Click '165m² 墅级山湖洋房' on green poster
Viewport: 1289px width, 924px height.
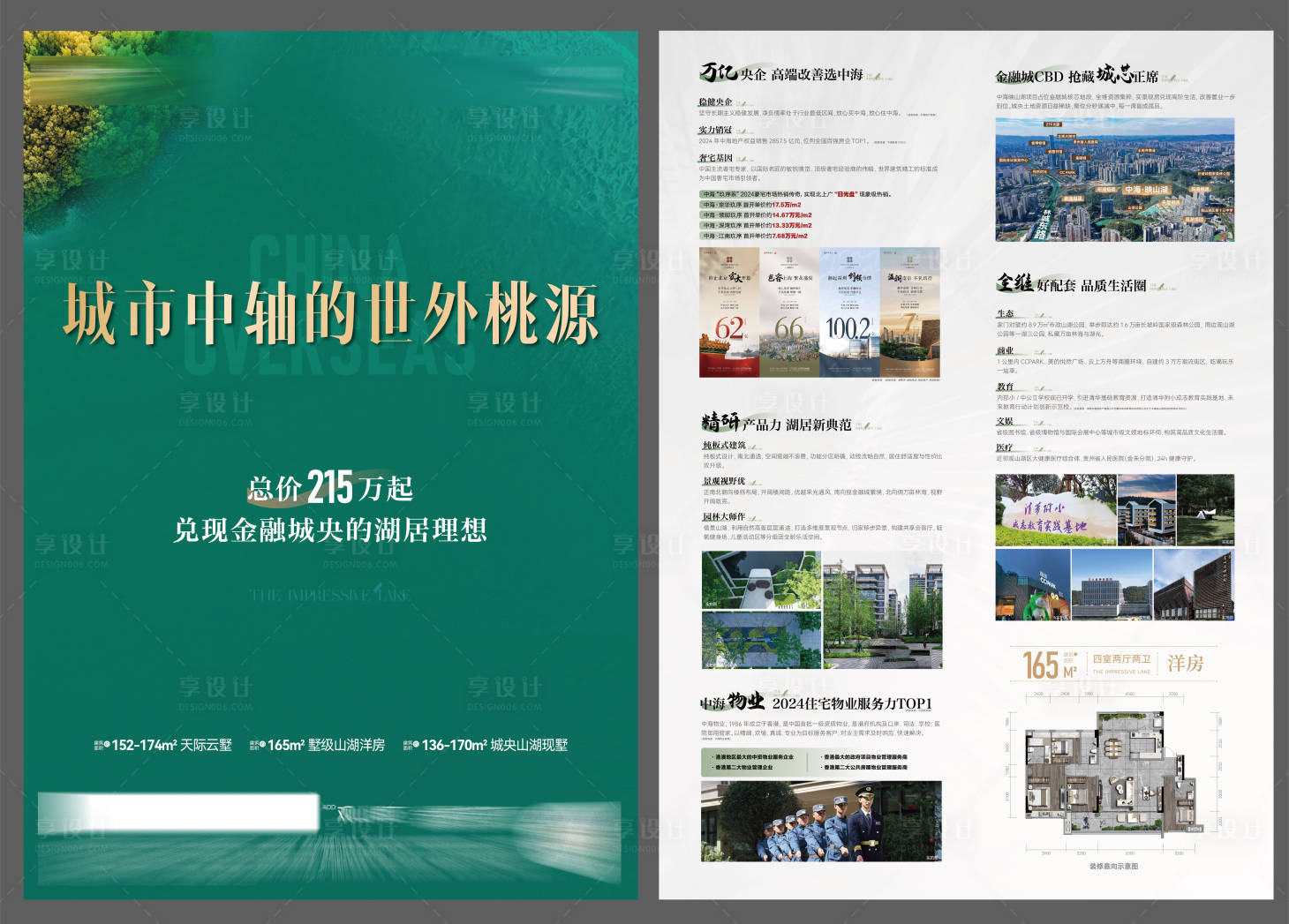click(x=318, y=745)
